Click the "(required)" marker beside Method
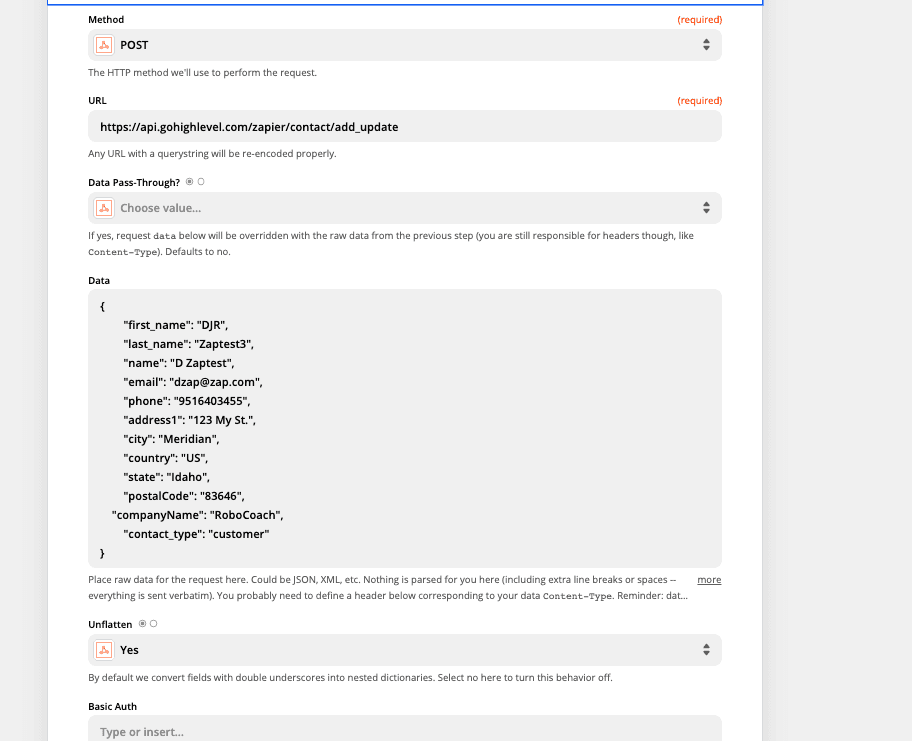 pos(700,20)
